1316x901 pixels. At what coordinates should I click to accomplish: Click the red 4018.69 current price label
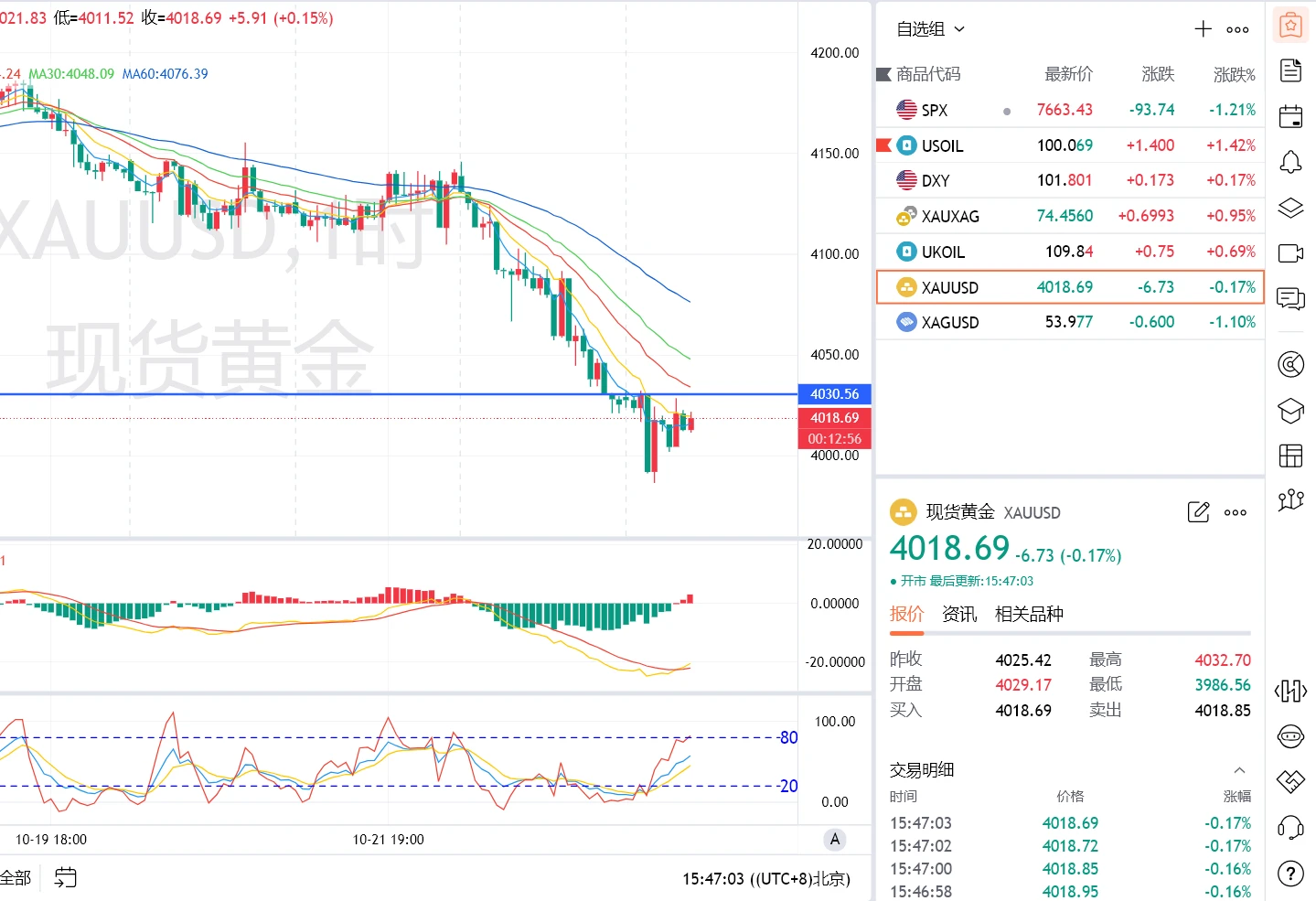(835, 418)
